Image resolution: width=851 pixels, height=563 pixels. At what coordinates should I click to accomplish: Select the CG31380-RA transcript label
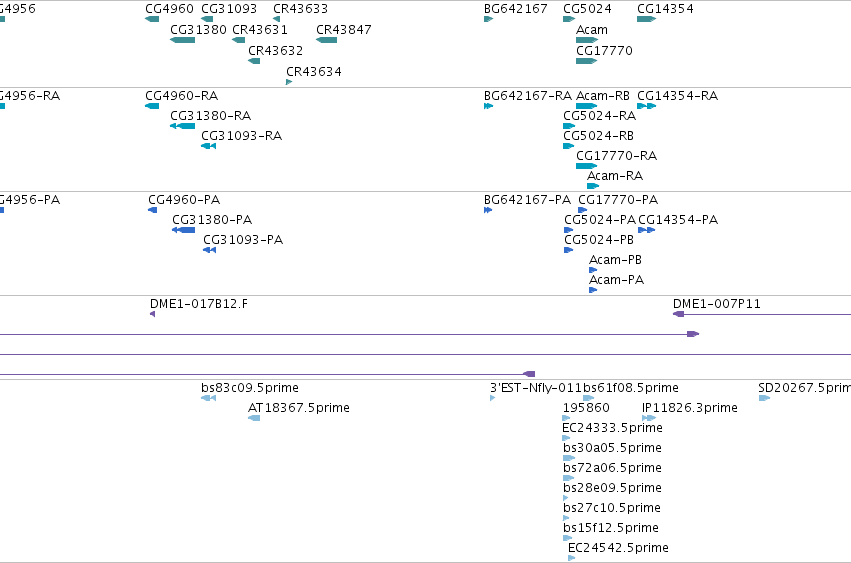tap(211, 116)
